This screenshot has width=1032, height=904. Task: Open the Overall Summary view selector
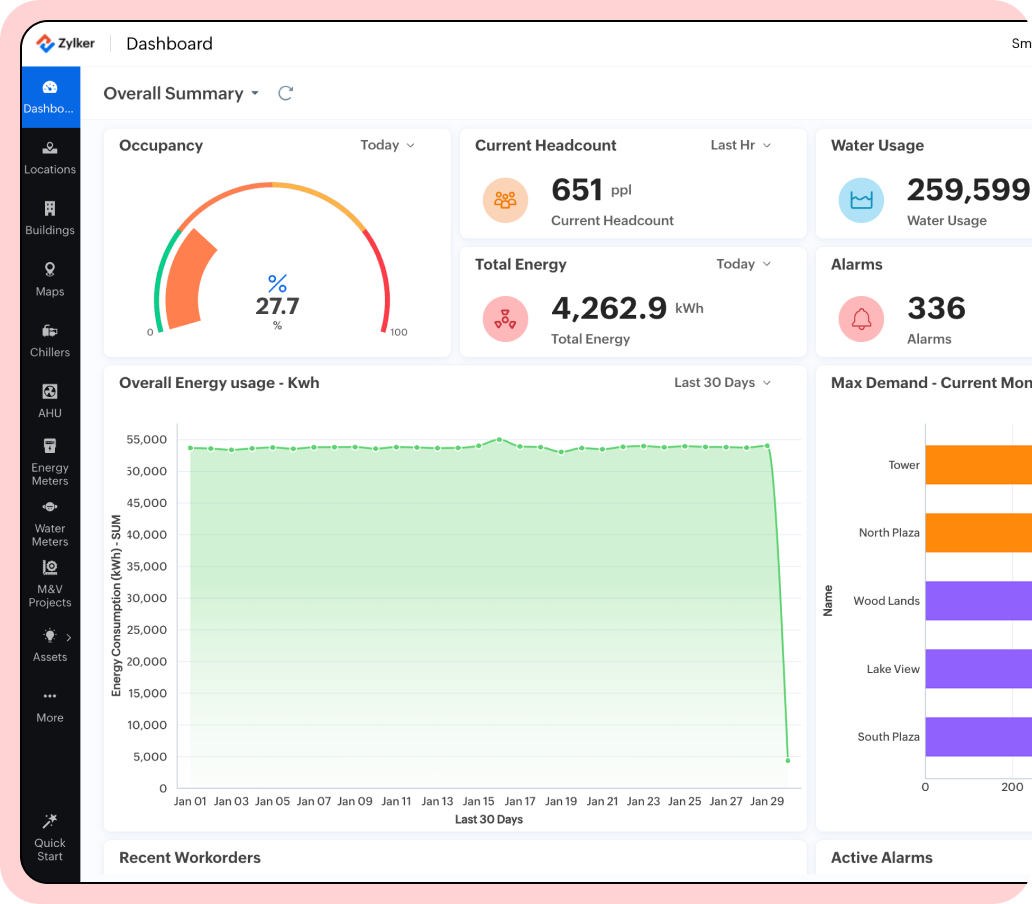(x=181, y=93)
